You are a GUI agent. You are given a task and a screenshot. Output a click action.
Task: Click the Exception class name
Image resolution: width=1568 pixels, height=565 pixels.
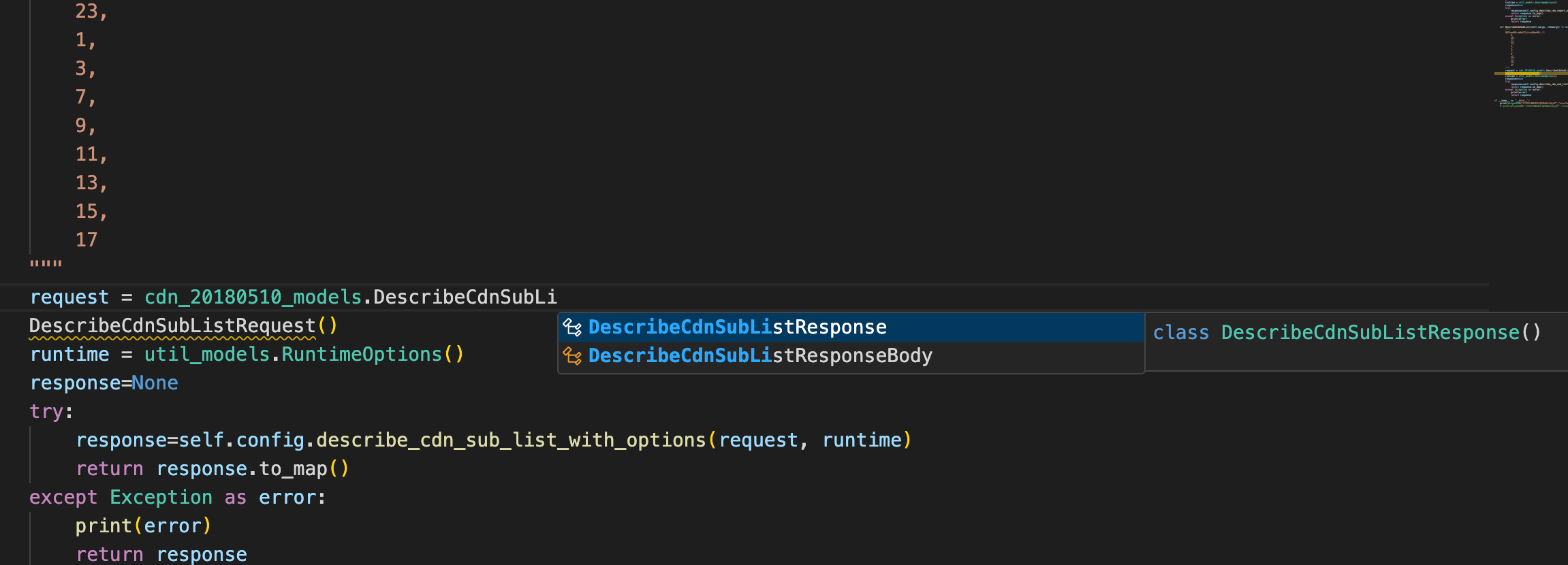[161, 498]
